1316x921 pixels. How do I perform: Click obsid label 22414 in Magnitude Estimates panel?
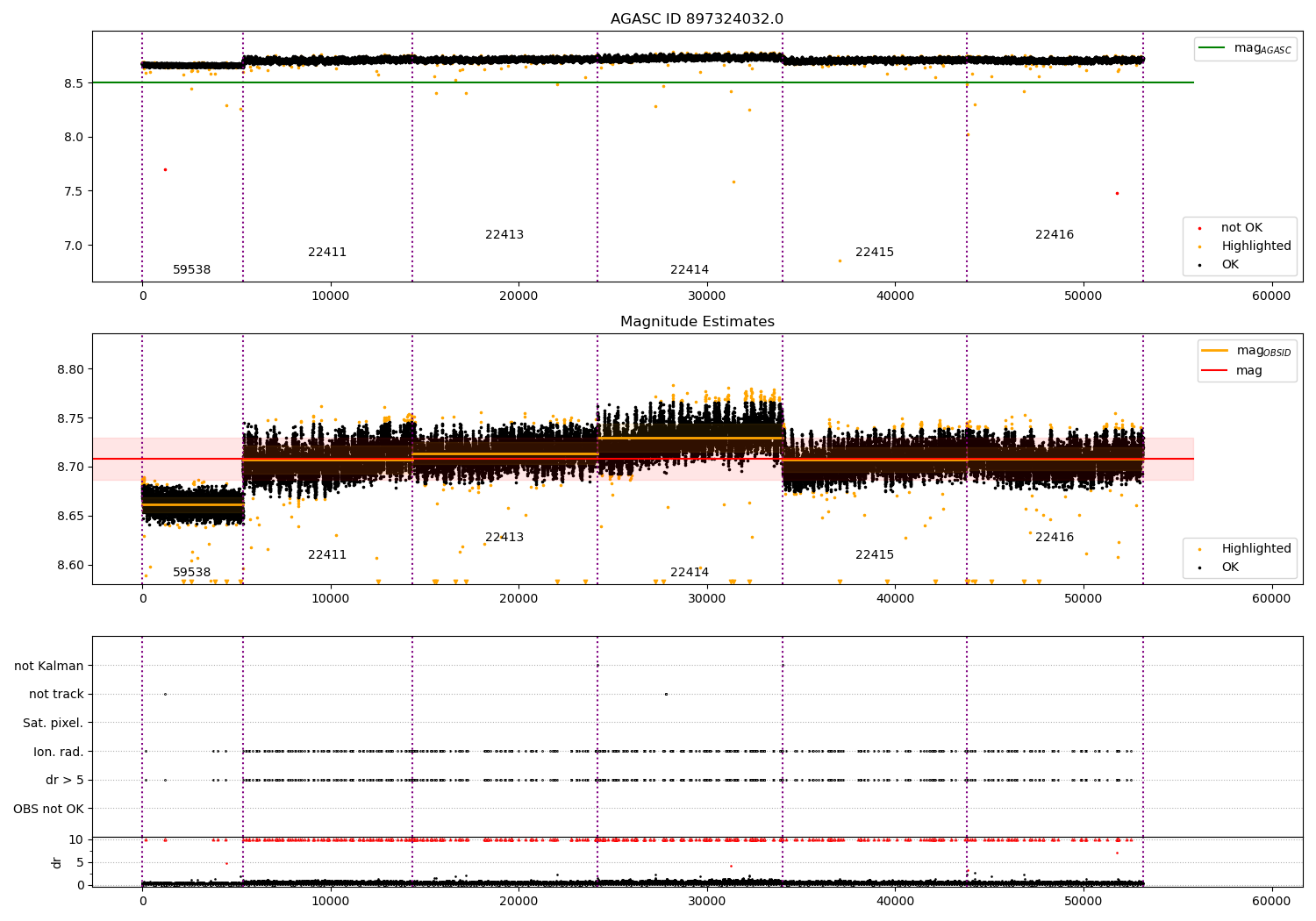point(690,573)
